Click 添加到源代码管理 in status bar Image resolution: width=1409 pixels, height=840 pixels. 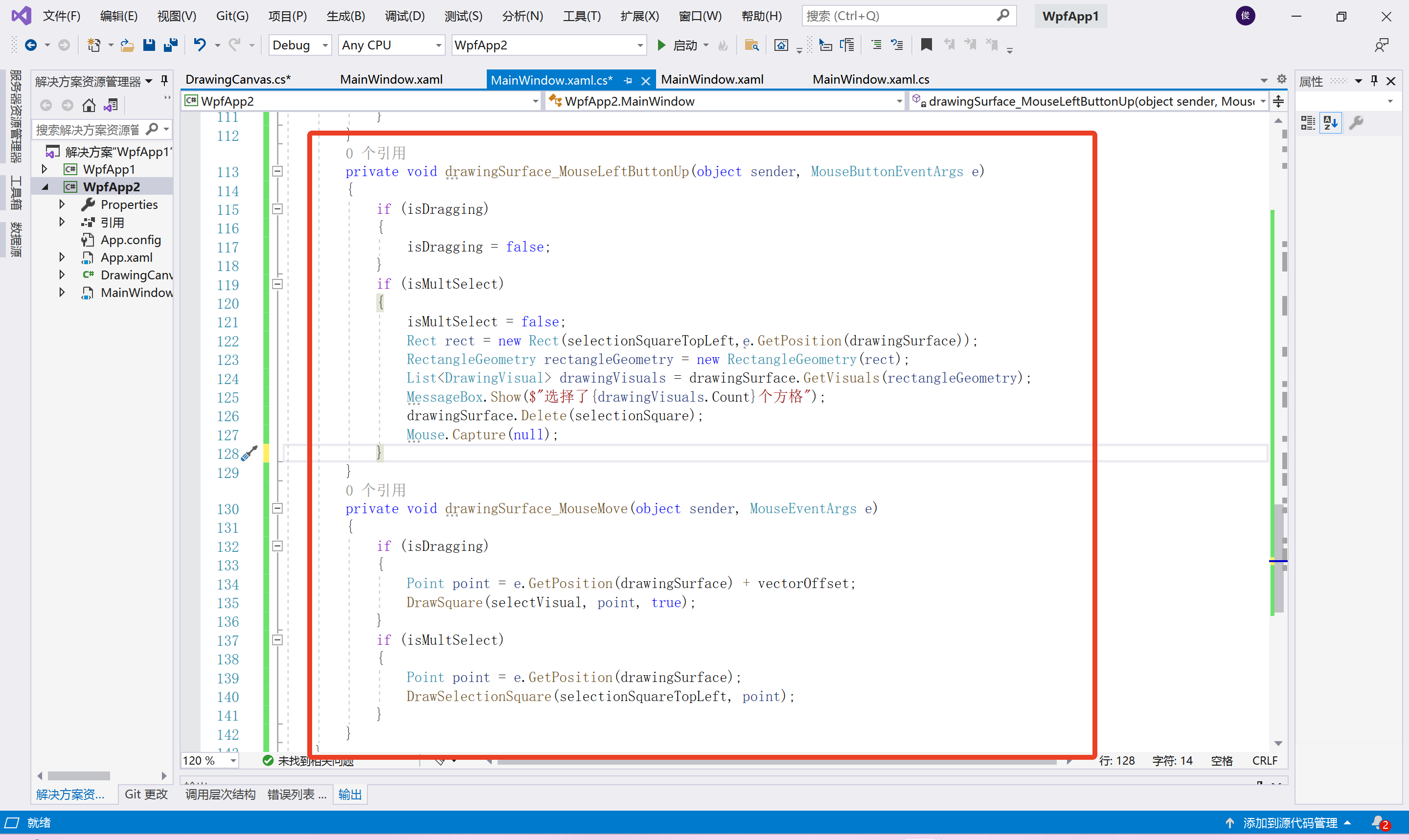pos(1290,822)
